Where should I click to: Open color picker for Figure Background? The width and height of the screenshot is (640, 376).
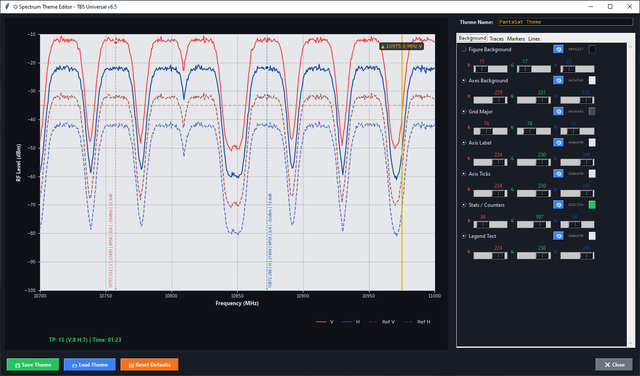[x=558, y=49]
